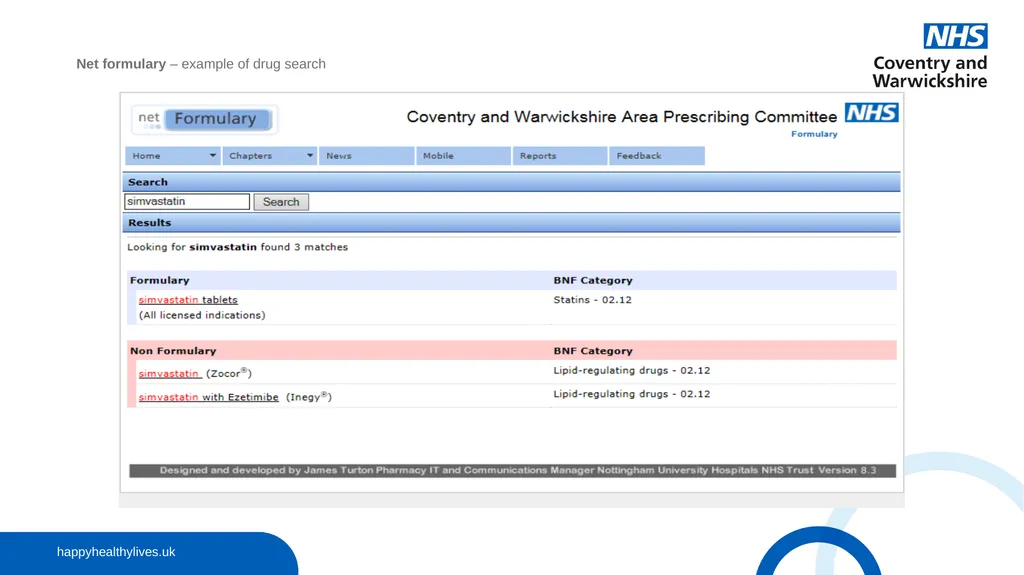Open the Feedback menu item

click(x=656, y=156)
